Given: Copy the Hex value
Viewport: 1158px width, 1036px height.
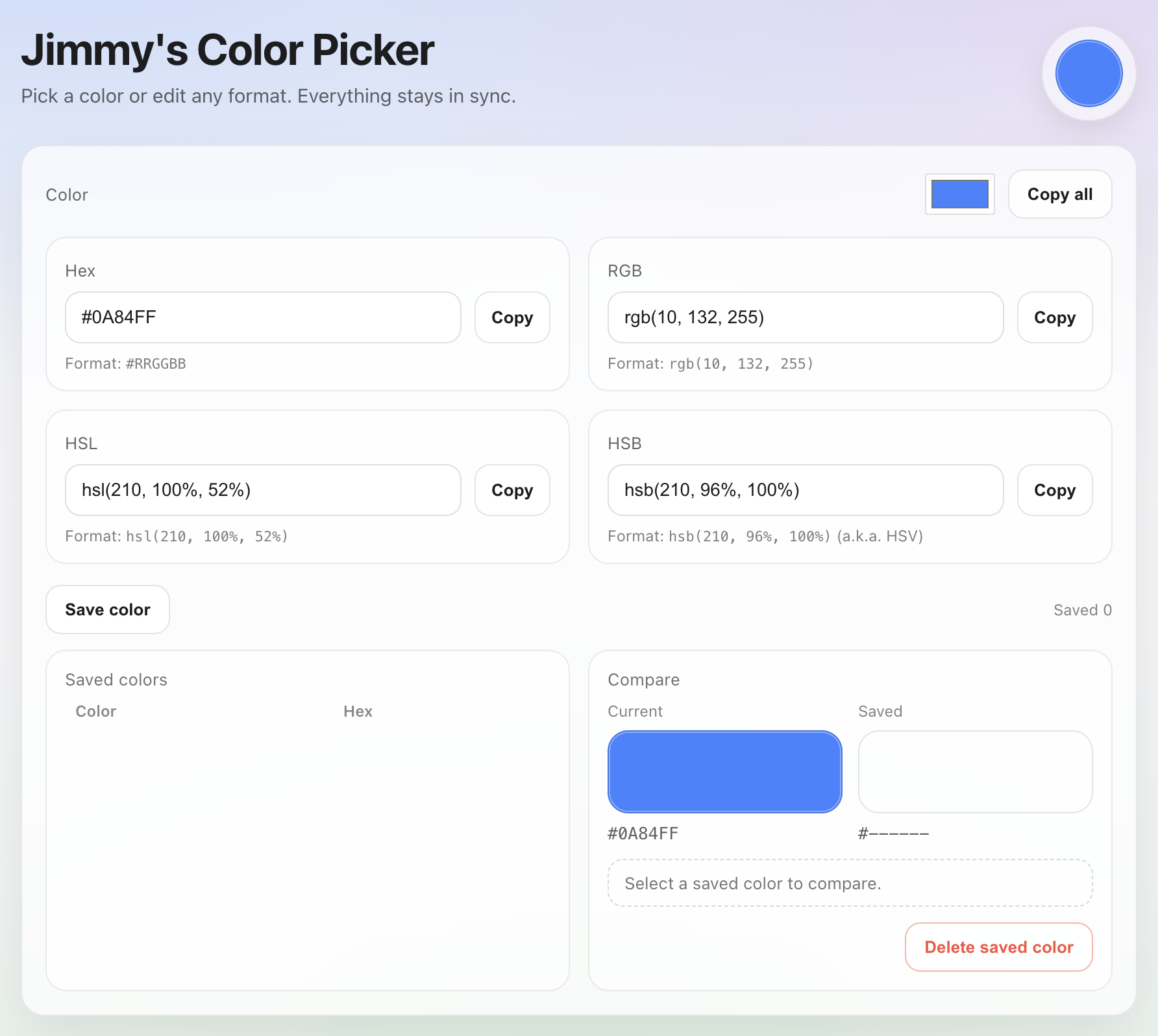Looking at the screenshot, I should coord(512,317).
